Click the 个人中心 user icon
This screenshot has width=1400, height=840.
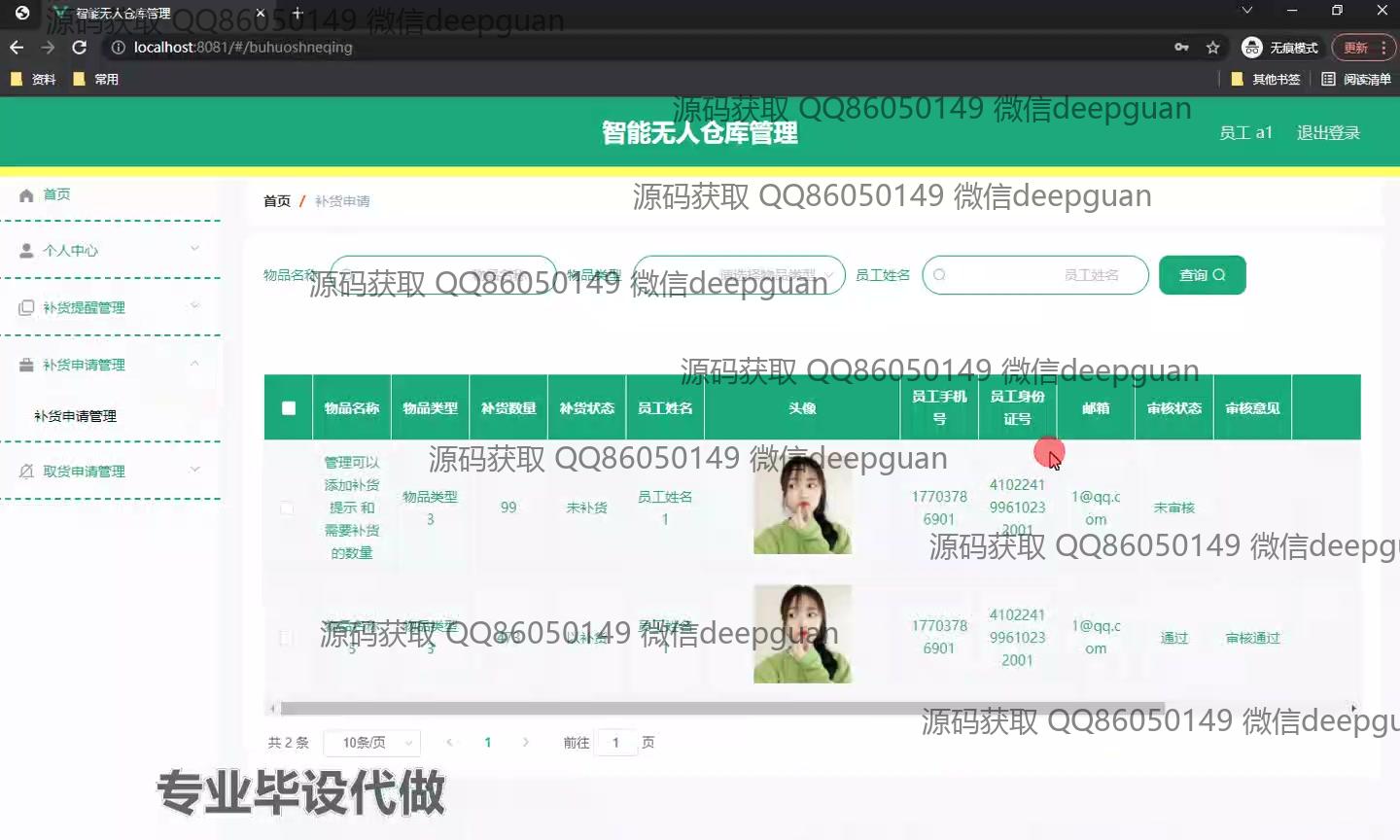click(x=26, y=251)
